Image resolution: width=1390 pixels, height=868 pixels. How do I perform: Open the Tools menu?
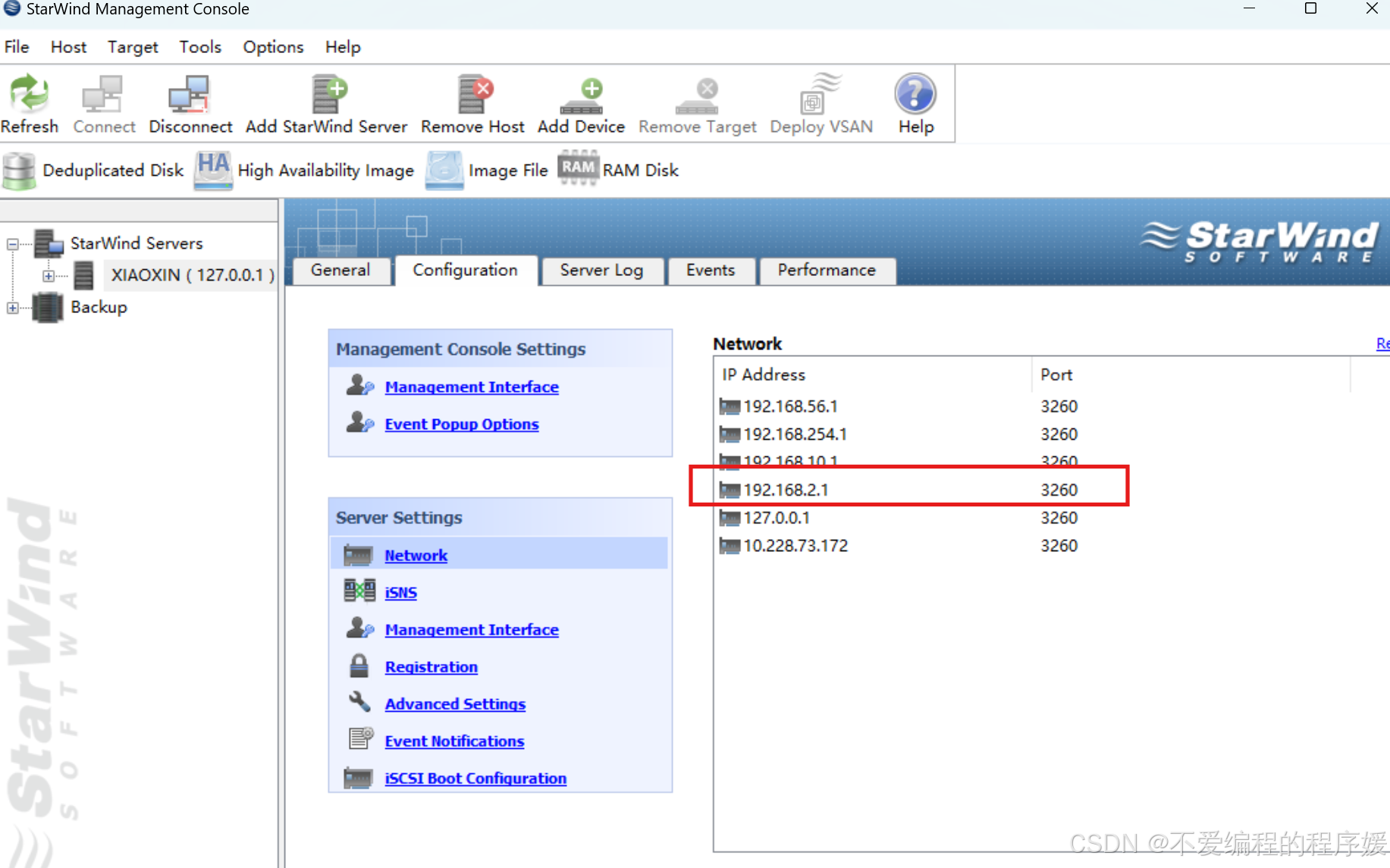[x=200, y=47]
